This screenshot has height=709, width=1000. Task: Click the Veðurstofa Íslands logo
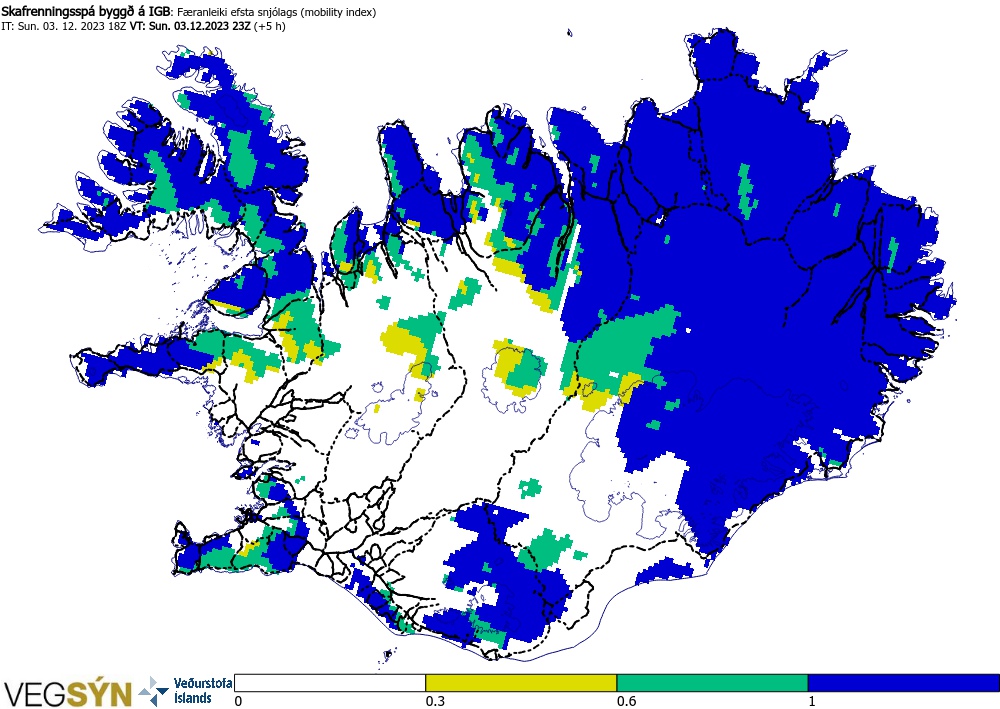pos(186,691)
